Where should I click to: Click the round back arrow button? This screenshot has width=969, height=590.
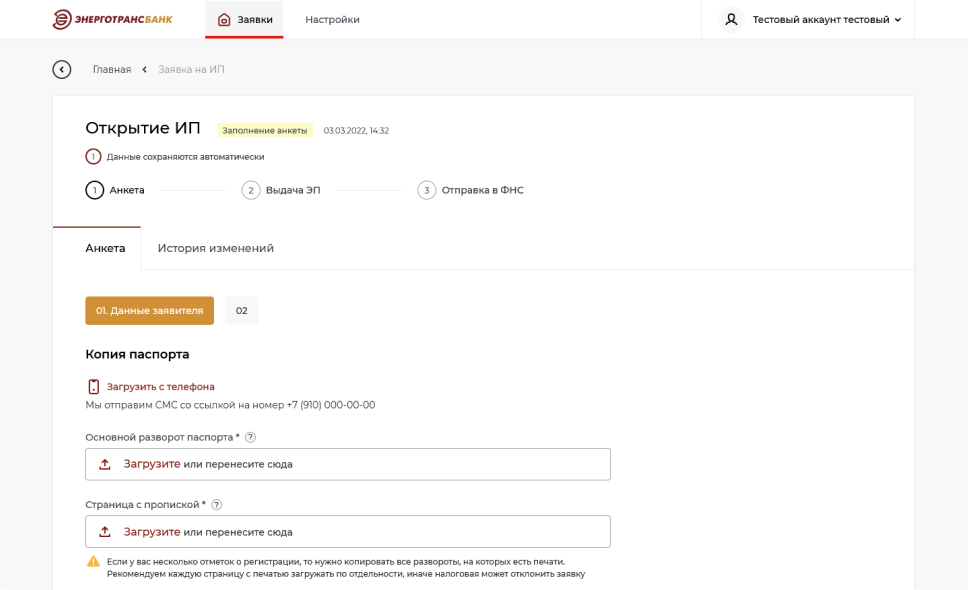click(x=62, y=69)
